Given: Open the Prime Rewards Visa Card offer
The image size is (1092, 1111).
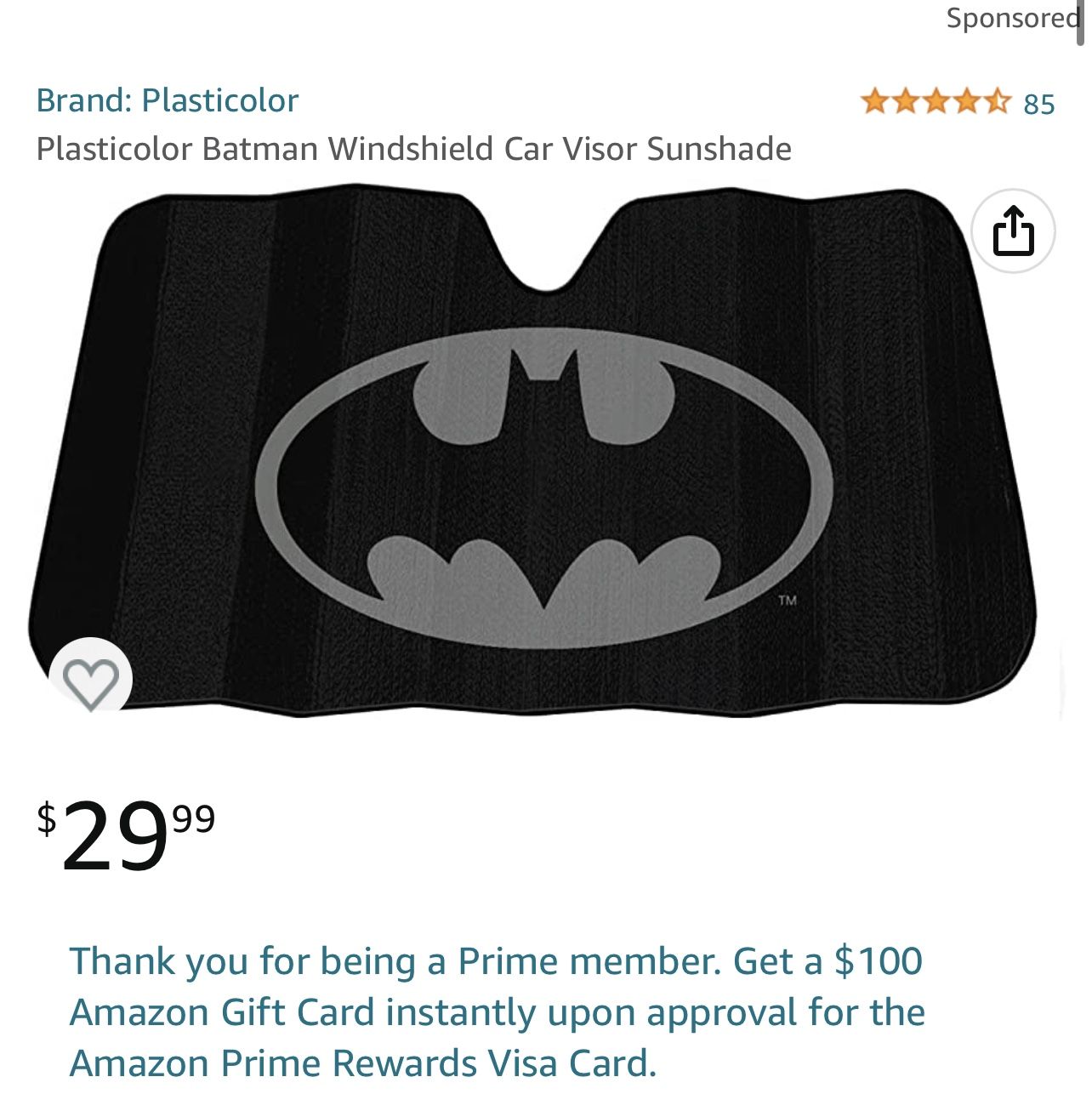Looking at the screenshot, I should tap(498, 1012).
